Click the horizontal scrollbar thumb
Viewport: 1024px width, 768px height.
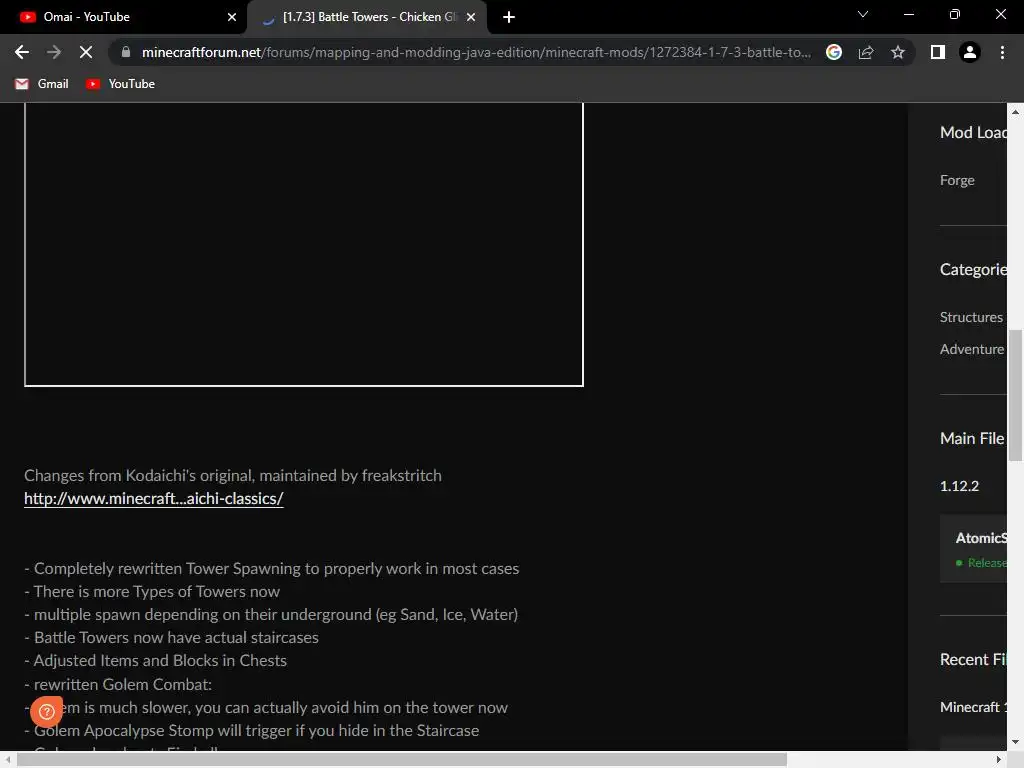402,760
